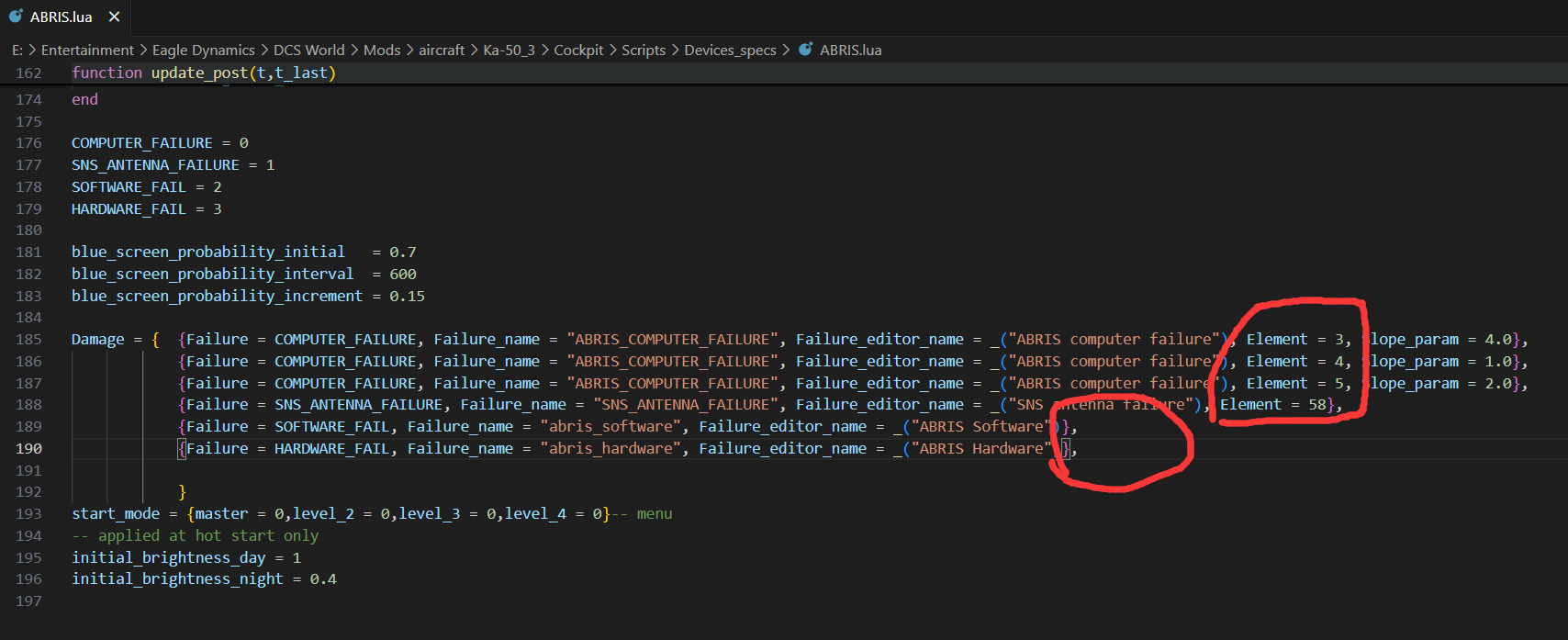The image size is (1568, 640).
Task: Click COMPUTER_FAILURE = 0 on line 176
Action: [x=160, y=143]
